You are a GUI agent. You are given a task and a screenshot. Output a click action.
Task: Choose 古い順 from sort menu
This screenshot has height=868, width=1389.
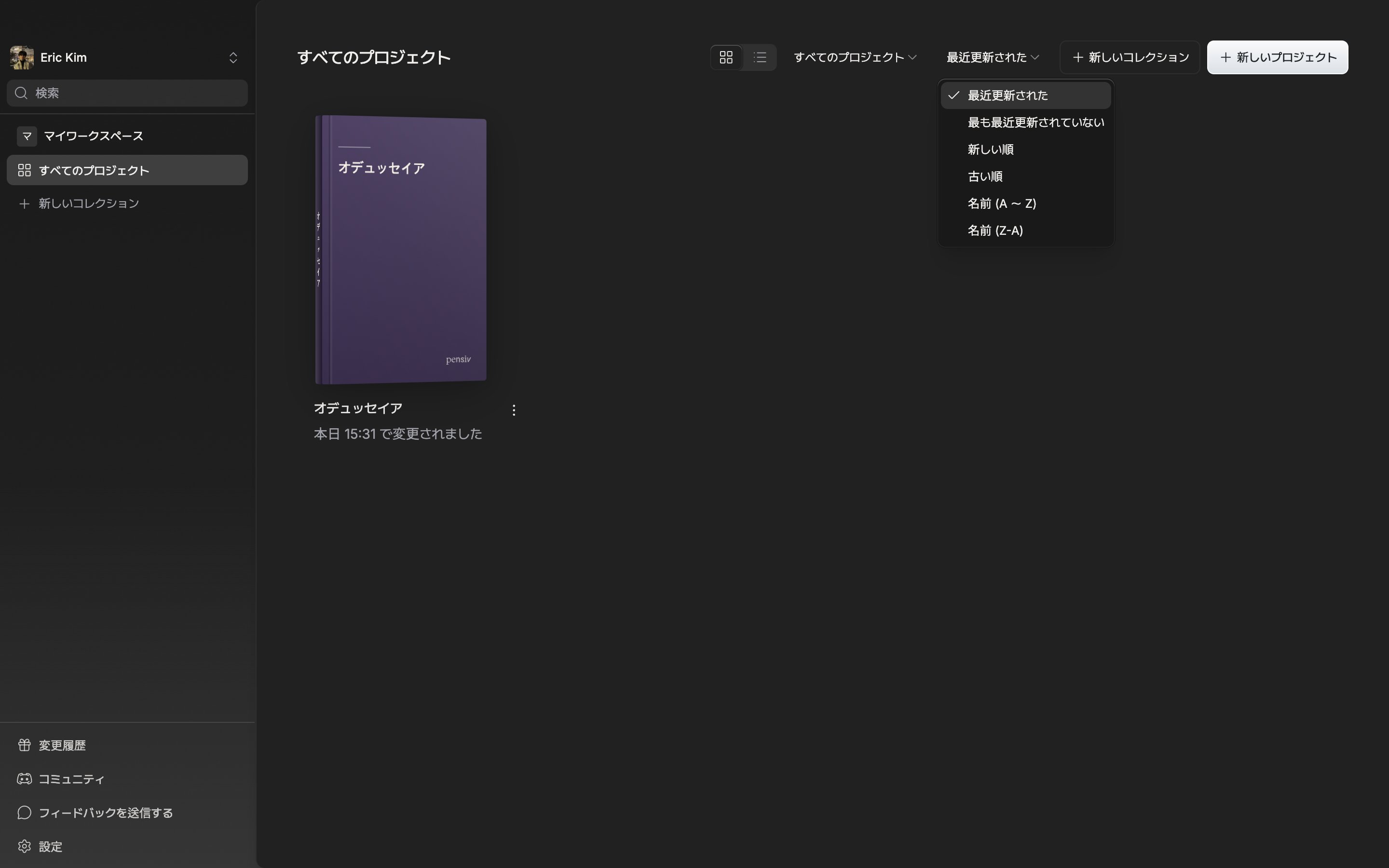pos(1026,176)
